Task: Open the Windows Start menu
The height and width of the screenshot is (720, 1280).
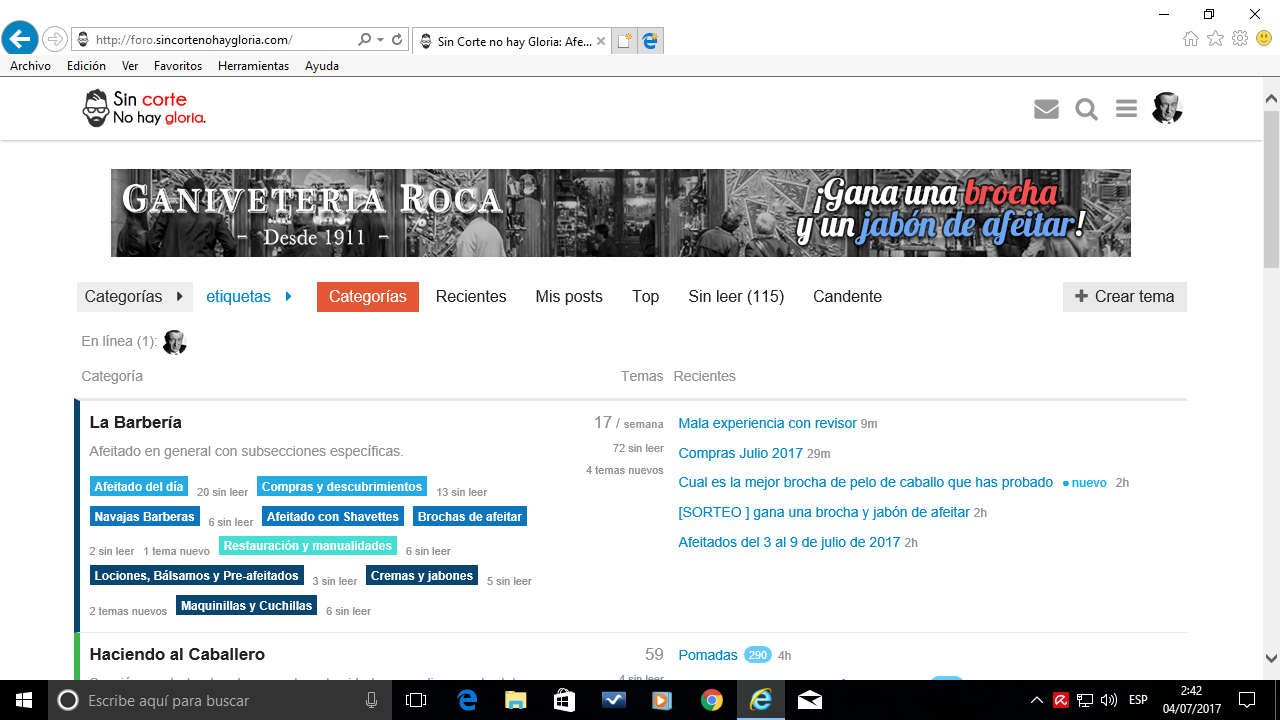Action: 24,700
